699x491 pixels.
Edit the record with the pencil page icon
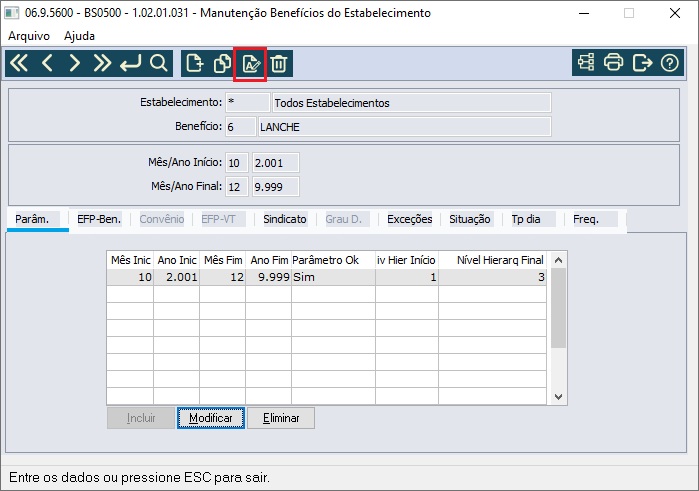click(x=250, y=64)
